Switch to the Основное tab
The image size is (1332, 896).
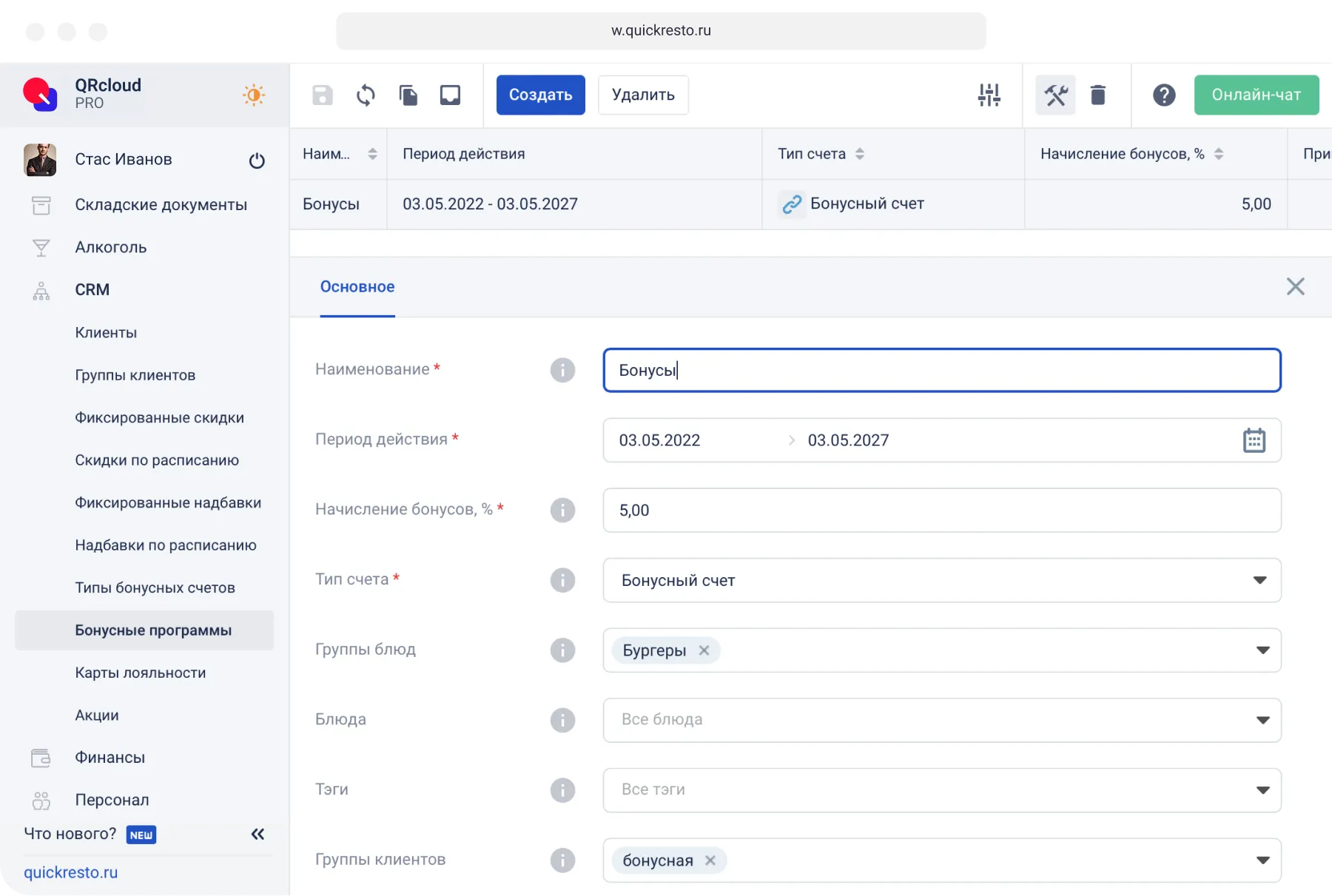(357, 287)
